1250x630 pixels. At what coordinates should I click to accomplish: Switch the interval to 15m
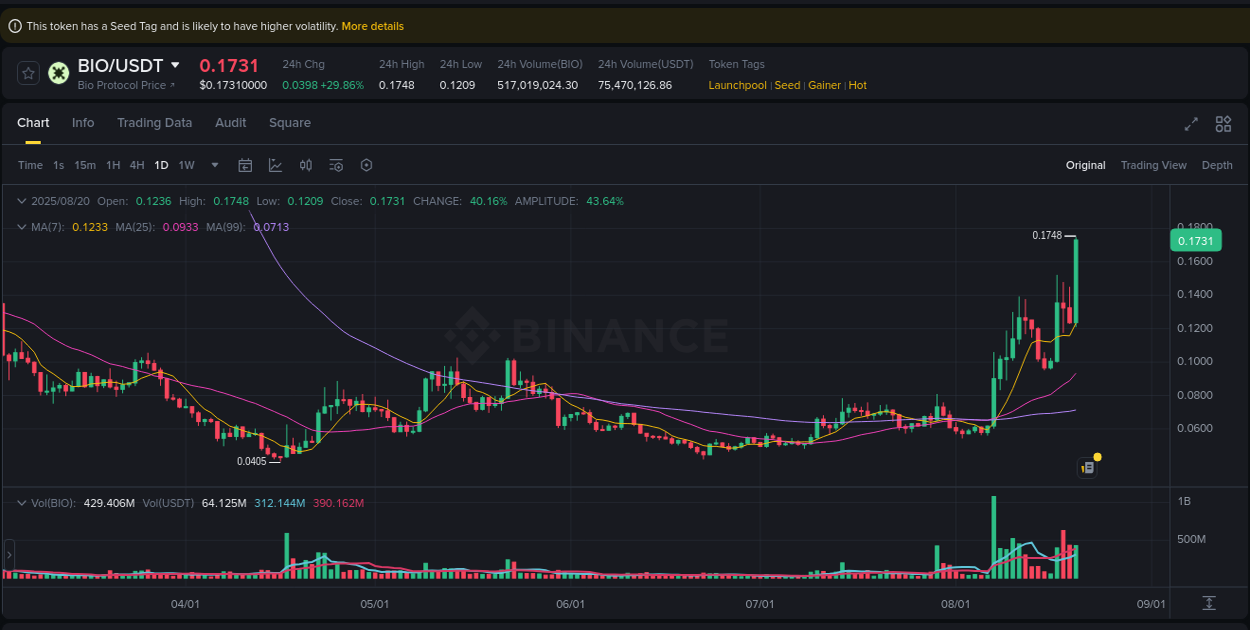click(x=85, y=165)
